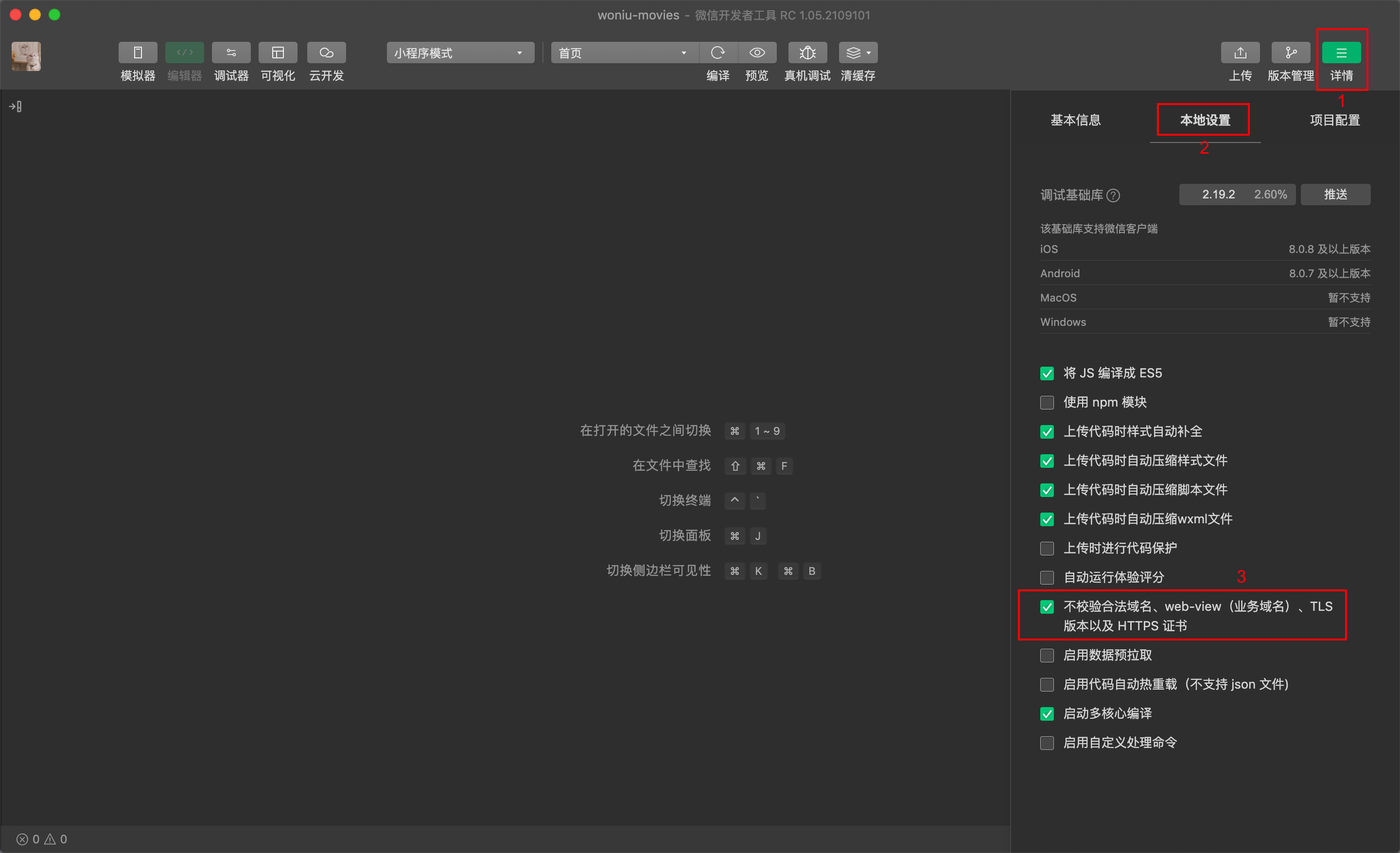Click the '8.0.7 及以上版本' value
This screenshot has height=853, width=1400.
coord(1329,273)
